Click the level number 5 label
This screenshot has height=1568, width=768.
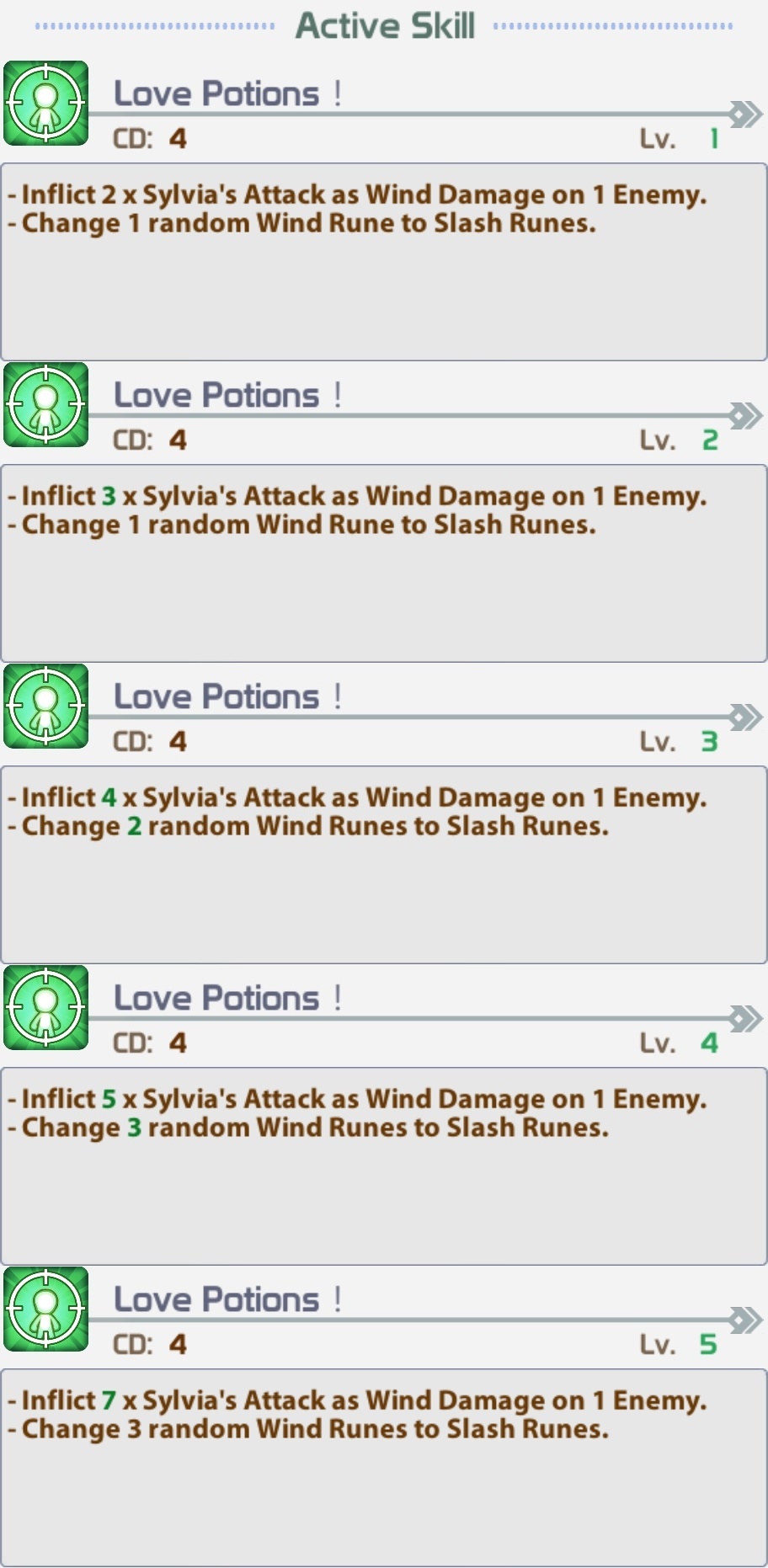(x=708, y=1345)
